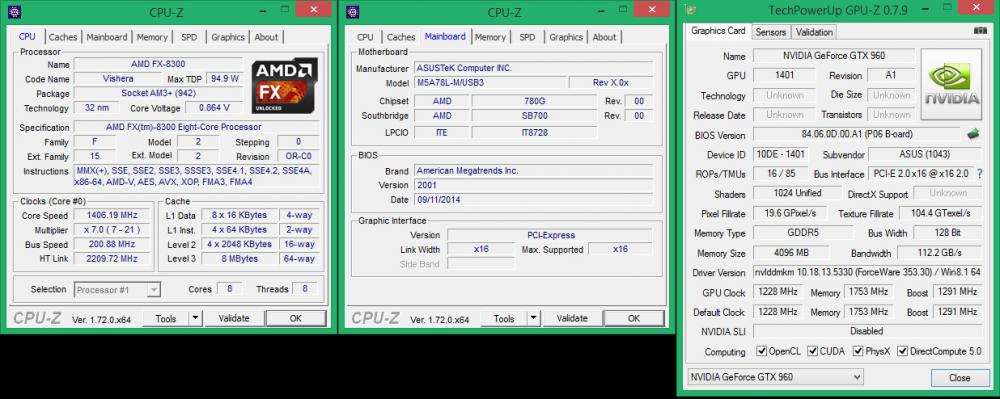The width and height of the screenshot is (1000, 399).
Task: Expand Tools dropdown arrow in mainboard window
Action: pos(533,318)
